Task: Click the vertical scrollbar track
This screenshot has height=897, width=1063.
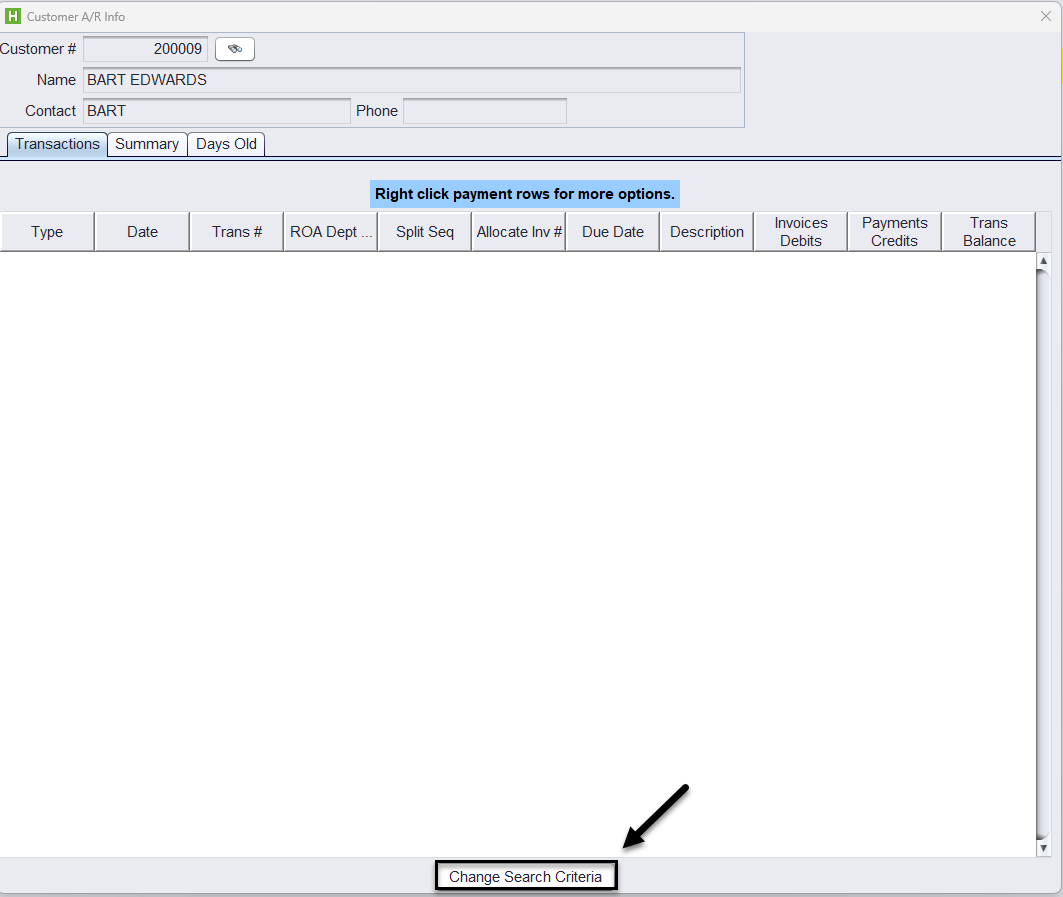Action: point(1044,550)
